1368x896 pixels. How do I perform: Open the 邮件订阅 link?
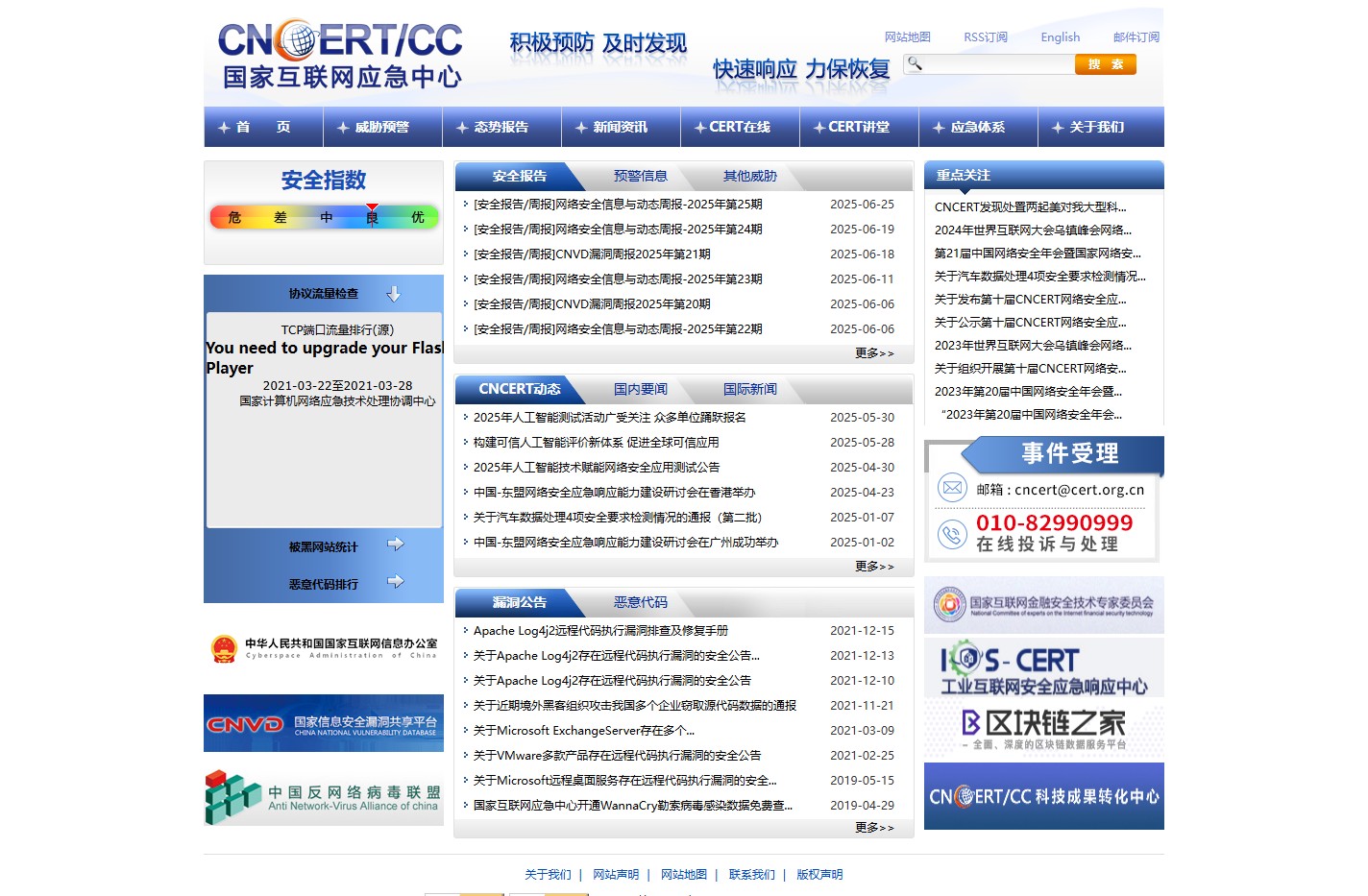pyautogui.click(x=1136, y=37)
